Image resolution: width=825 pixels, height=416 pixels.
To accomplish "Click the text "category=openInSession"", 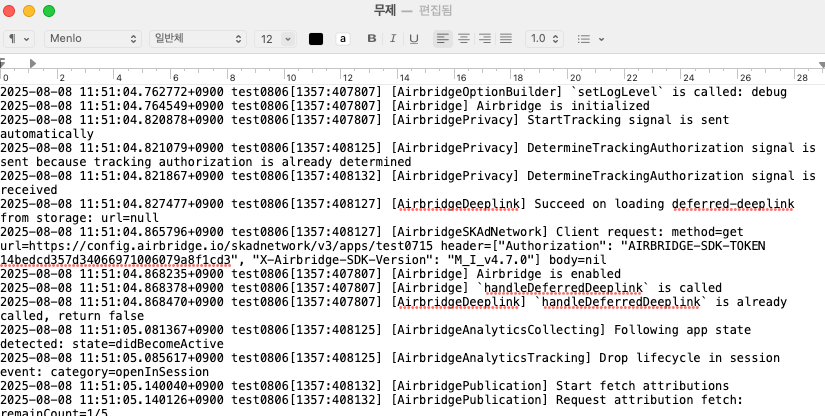I will (x=130, y=372).
